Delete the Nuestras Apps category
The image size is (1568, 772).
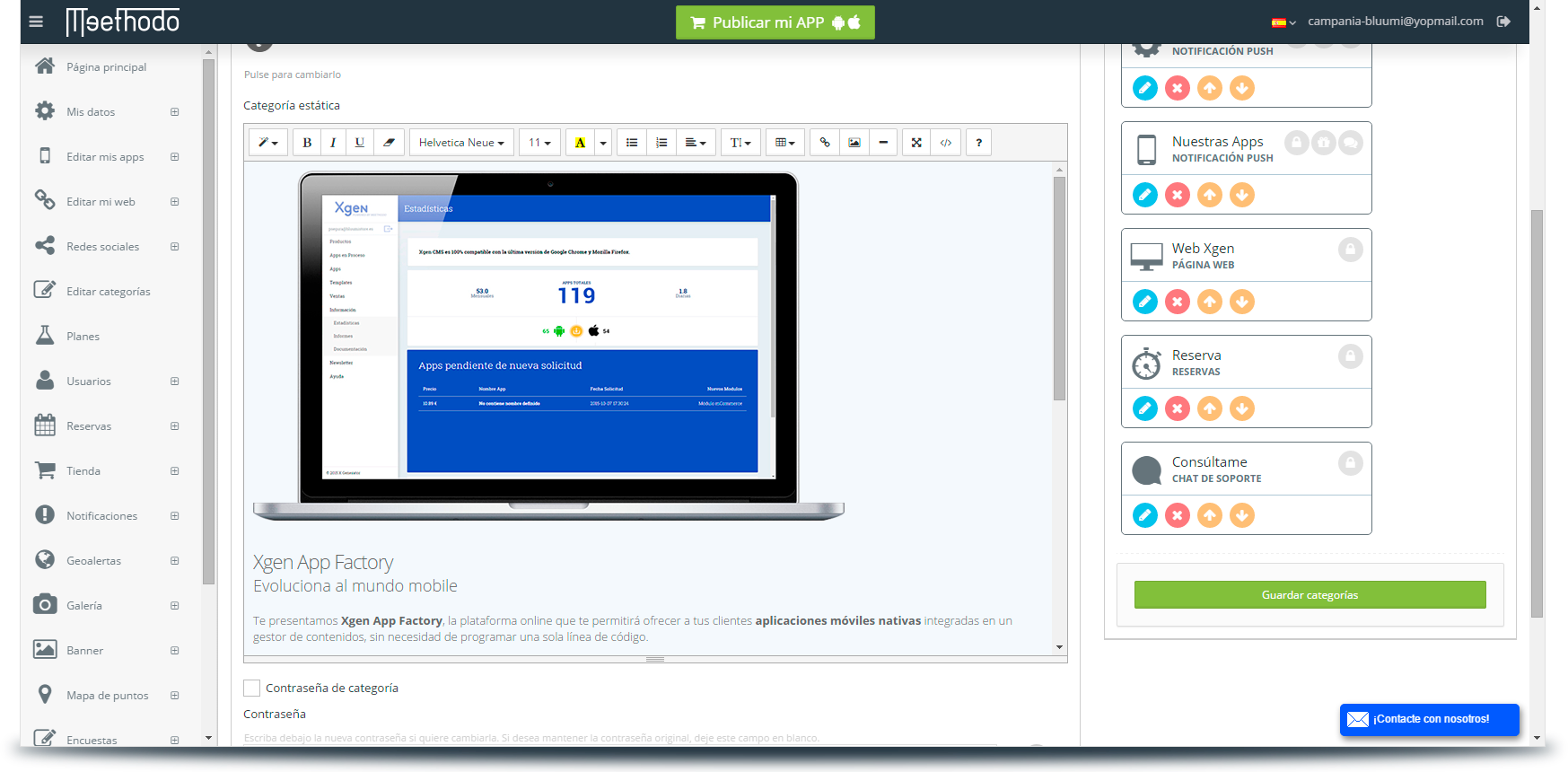(1178, 195)
